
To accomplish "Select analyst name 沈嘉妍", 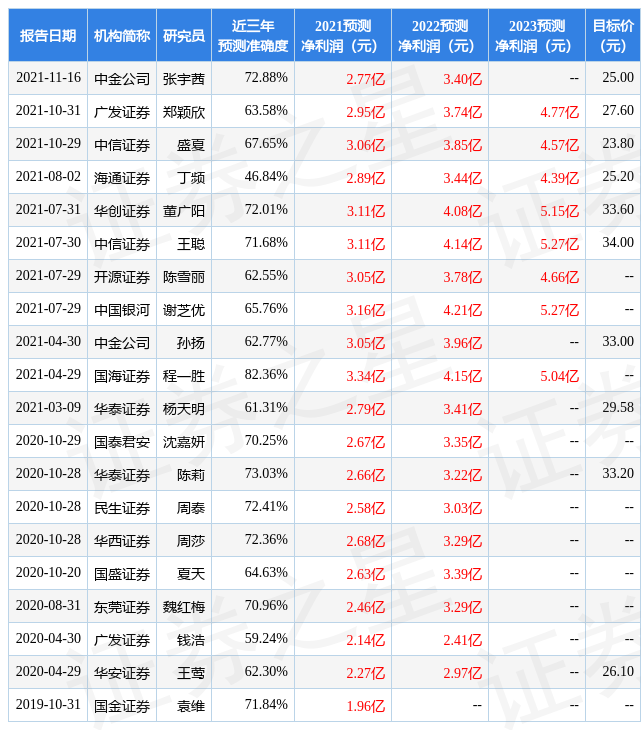I will (x=184, y=442).
